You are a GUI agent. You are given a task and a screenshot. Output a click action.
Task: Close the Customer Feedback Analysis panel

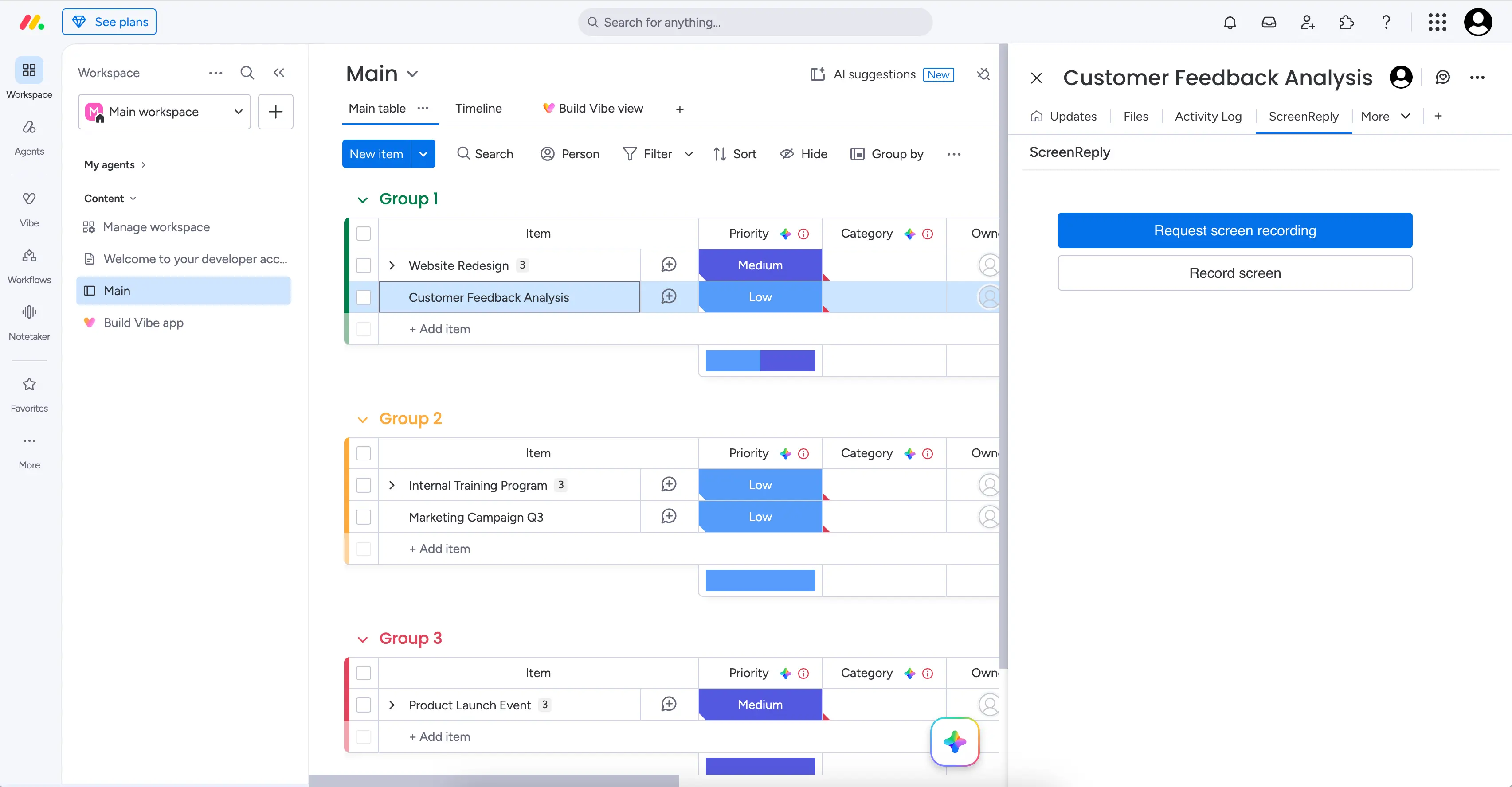1037,78
